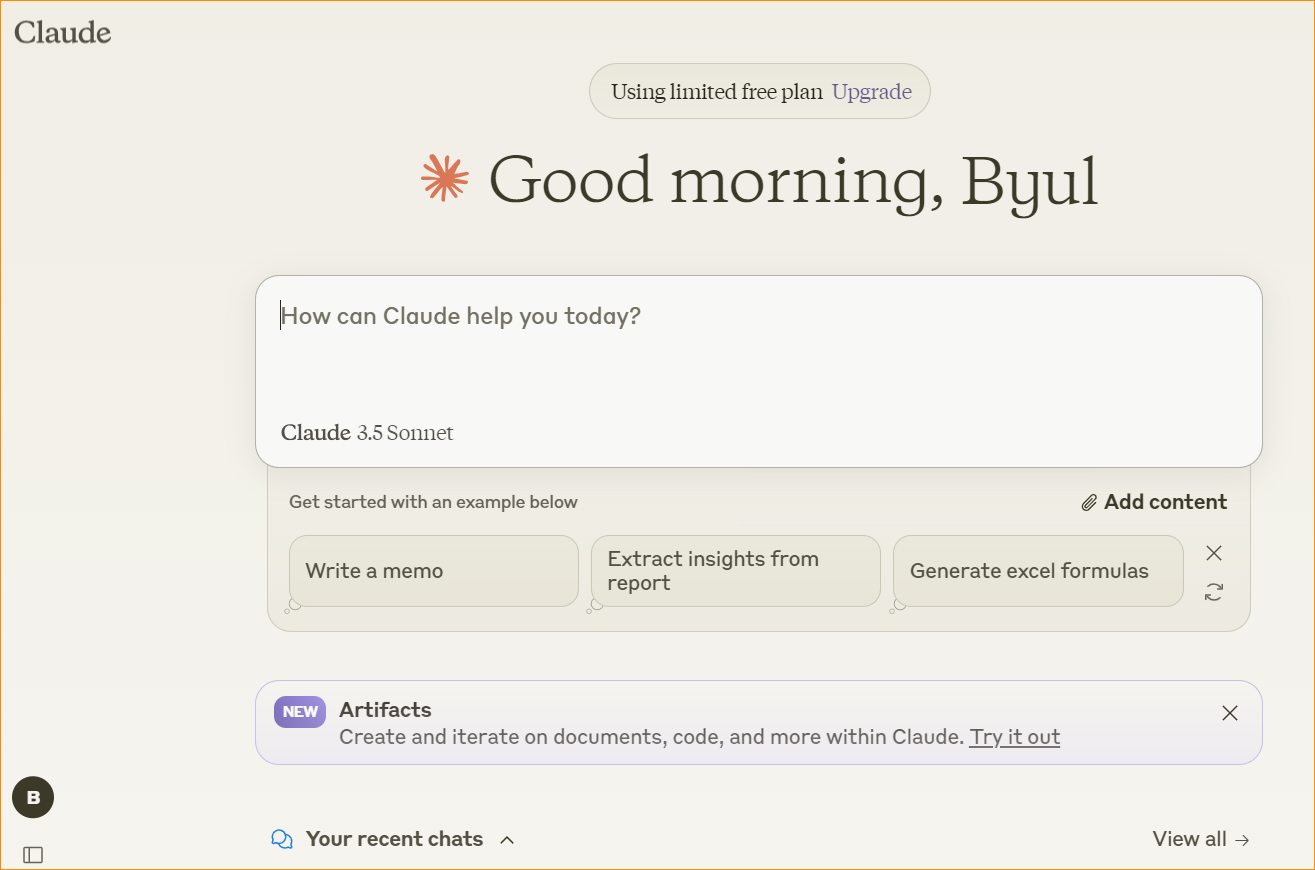Click the Upgrade link
Viewport: 1315px width, 870px height.
coord(872,92)
